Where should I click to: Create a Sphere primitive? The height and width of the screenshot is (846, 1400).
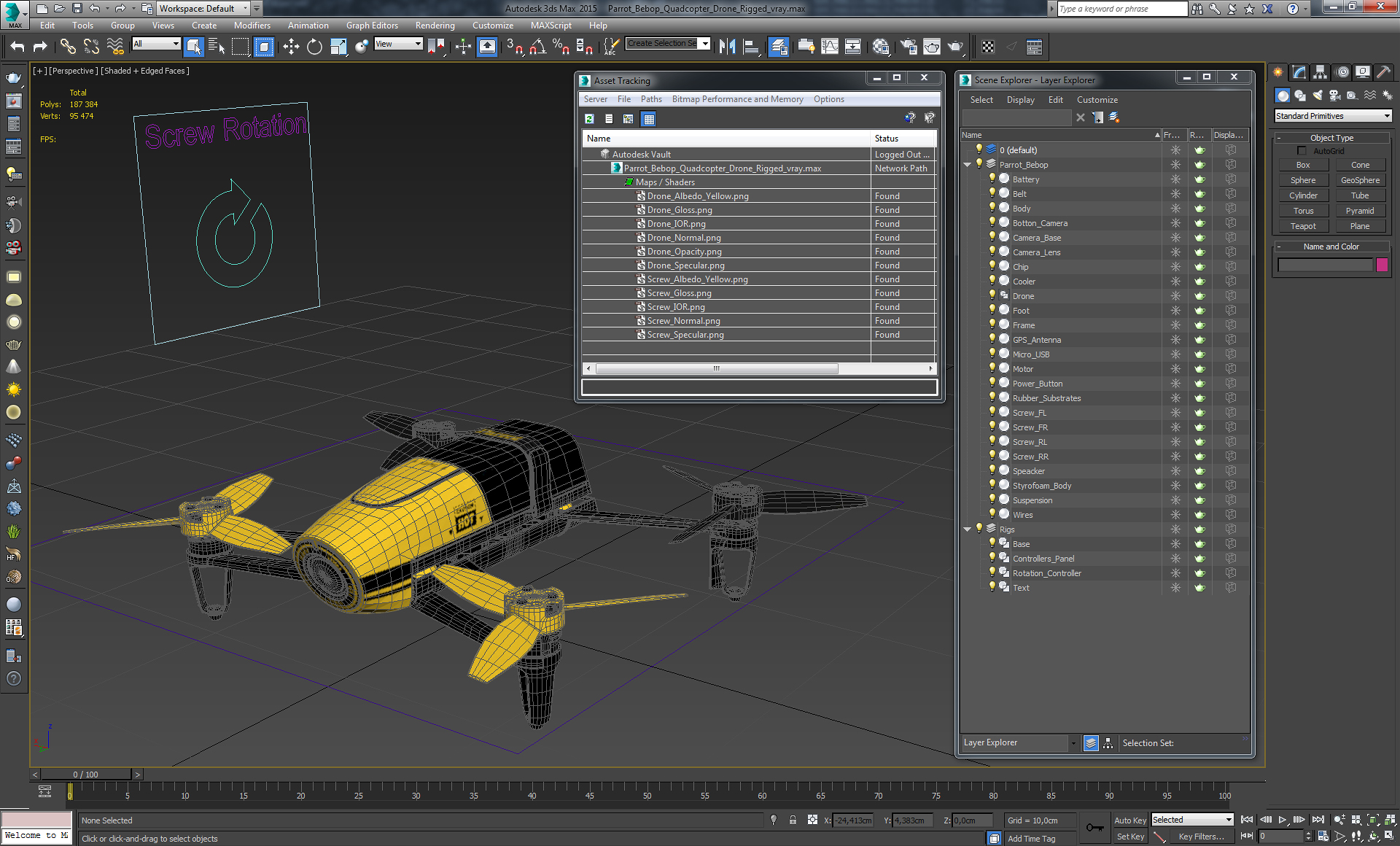pos(1303,180)
